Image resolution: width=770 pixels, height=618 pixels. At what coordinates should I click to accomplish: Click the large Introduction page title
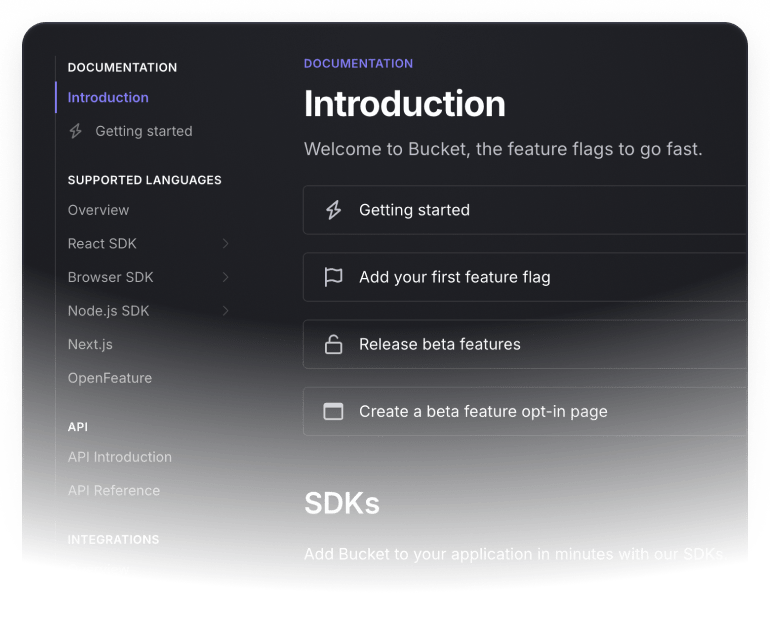coord(405,104)
